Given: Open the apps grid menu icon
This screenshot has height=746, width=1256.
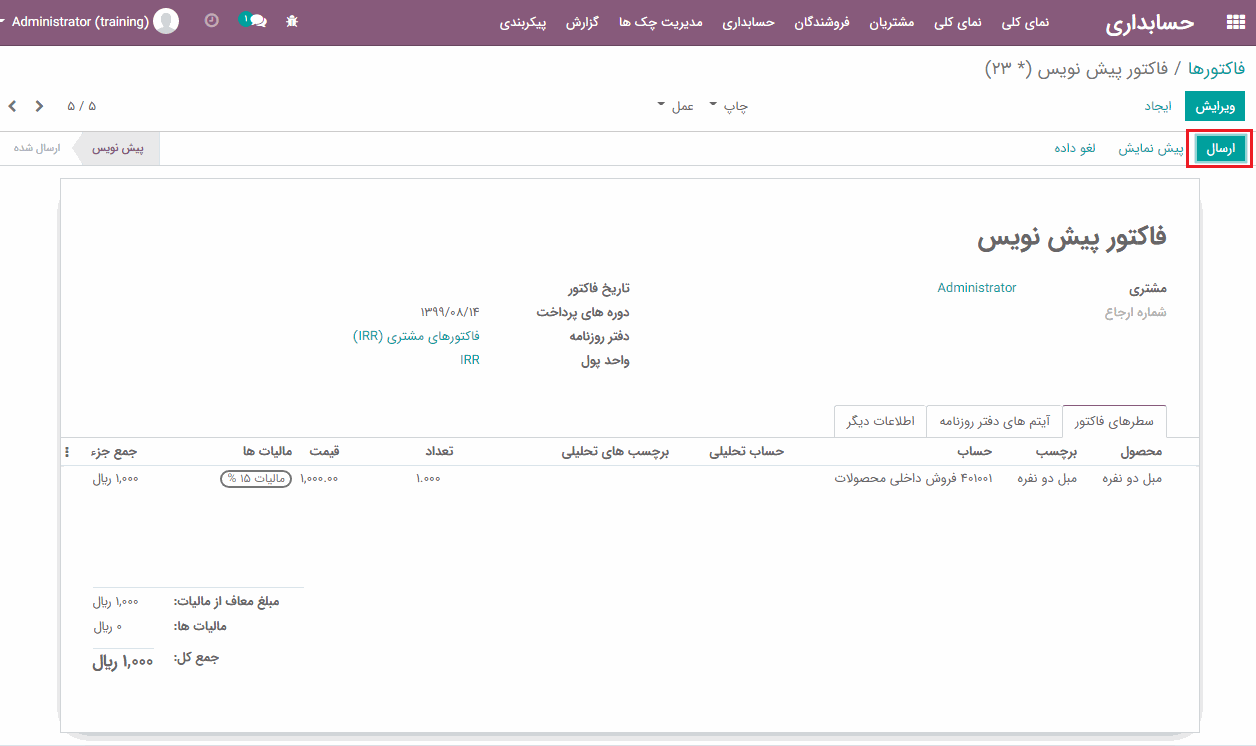Looking at the screenshot, I should 1235,22.
